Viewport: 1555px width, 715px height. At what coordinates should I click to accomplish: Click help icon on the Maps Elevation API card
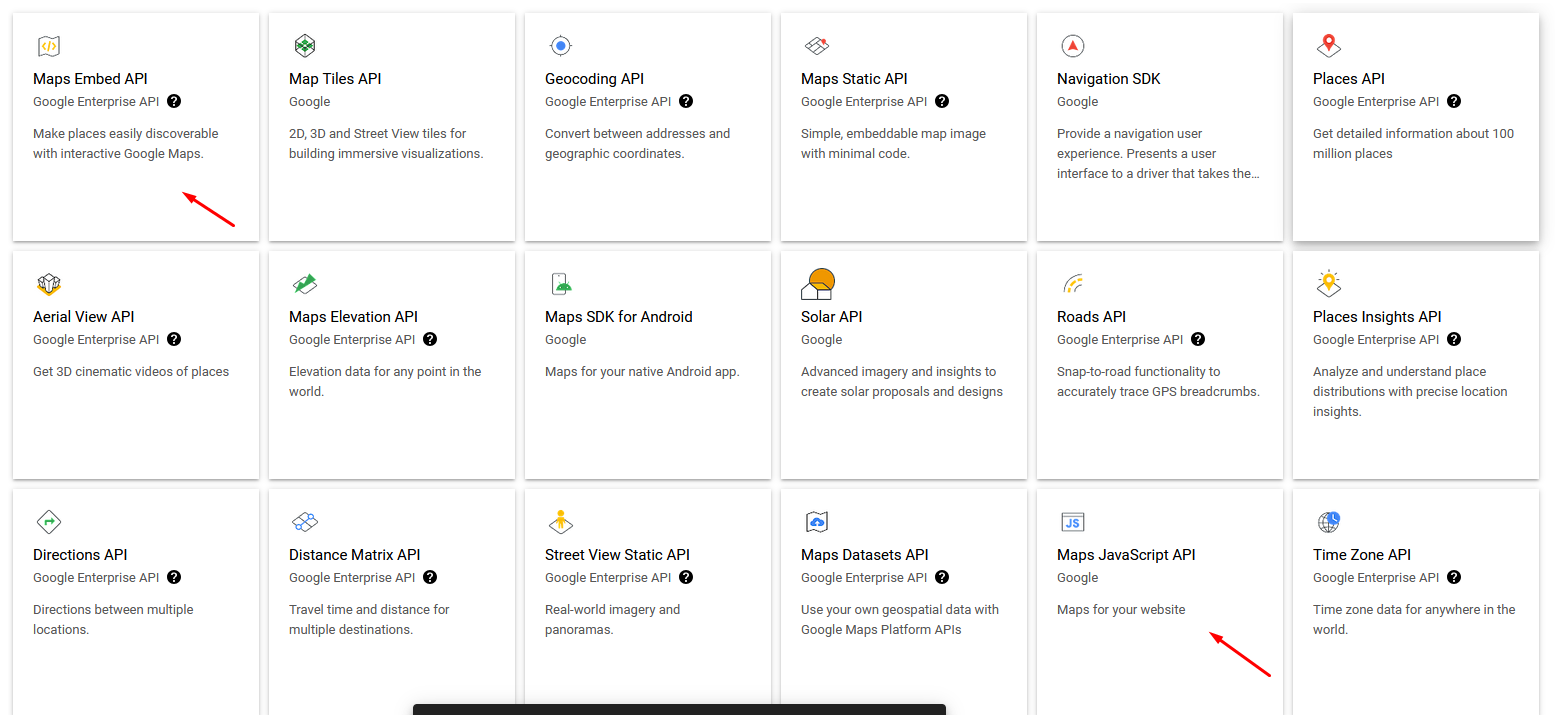click(x=430, y=339)
